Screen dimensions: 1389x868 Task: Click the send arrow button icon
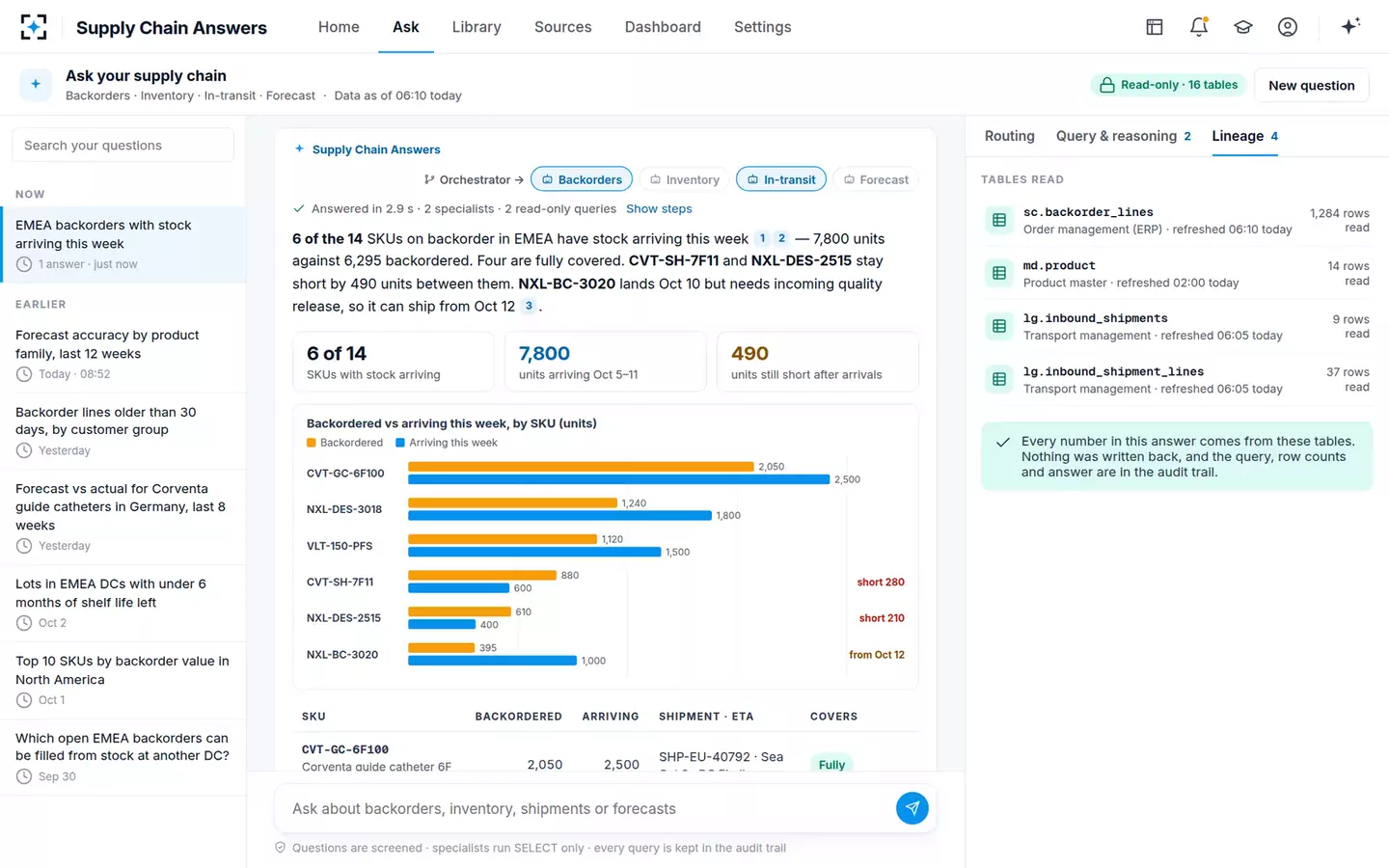[912, 808]
